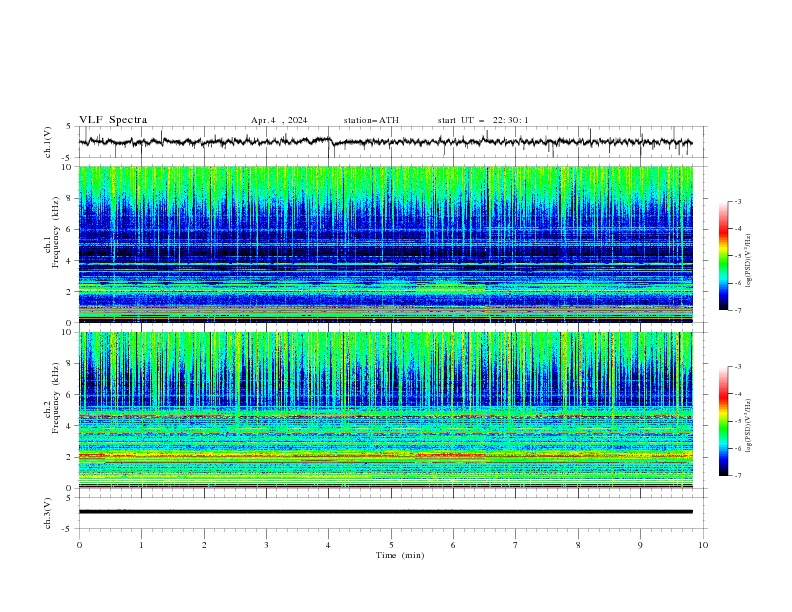
Task: Click the ch.3 flat waveform trace
Action: click(x=385, y=512)
